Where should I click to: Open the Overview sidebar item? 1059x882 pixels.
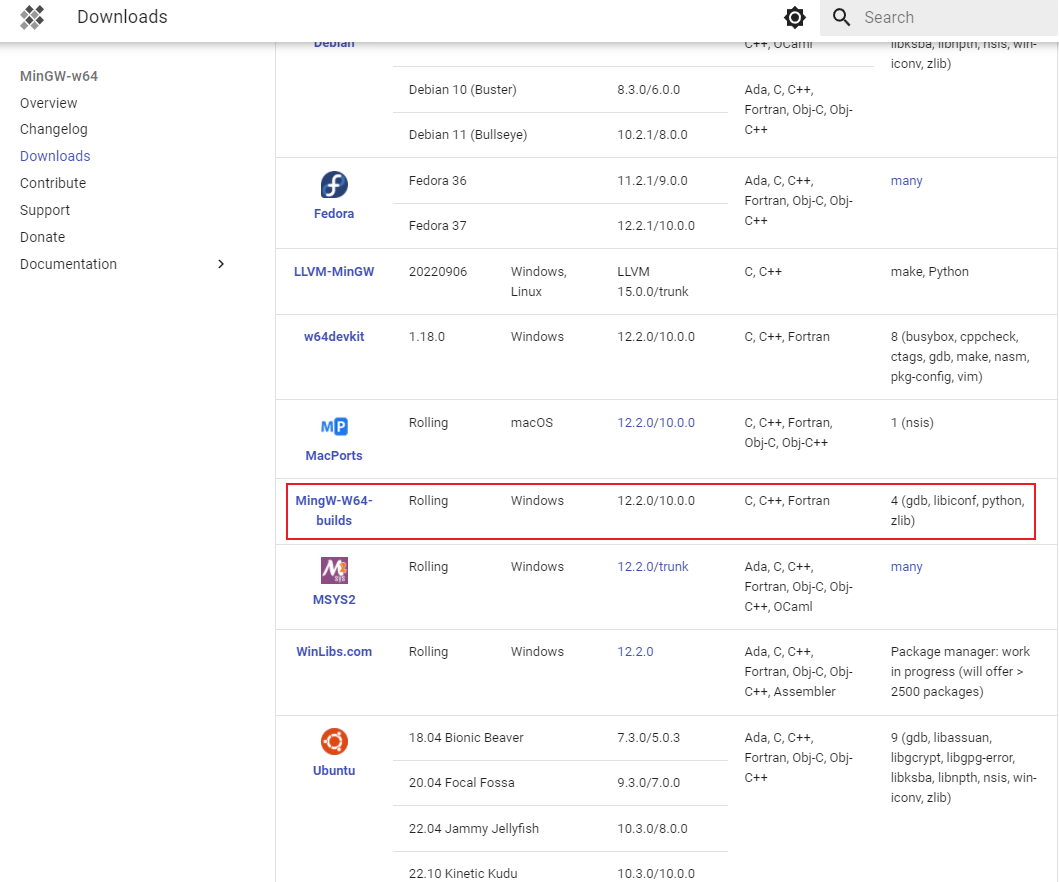(x=49, y=103)
